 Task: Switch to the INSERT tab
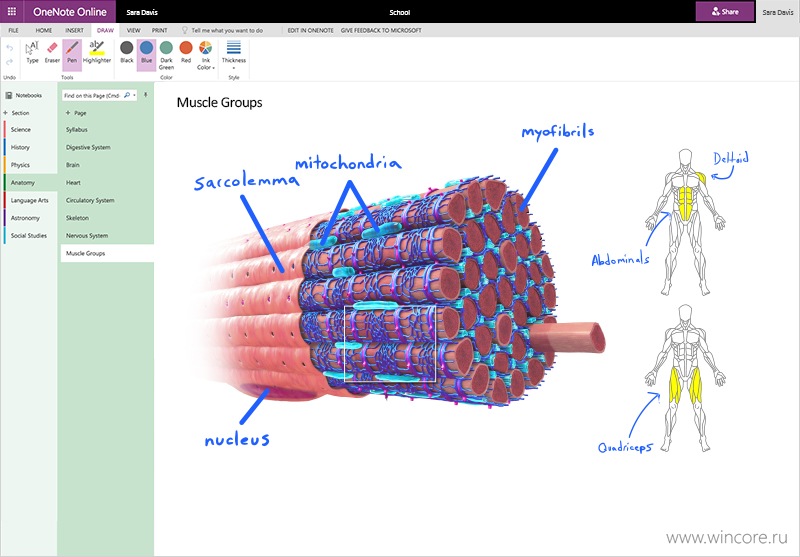(74, 30)
